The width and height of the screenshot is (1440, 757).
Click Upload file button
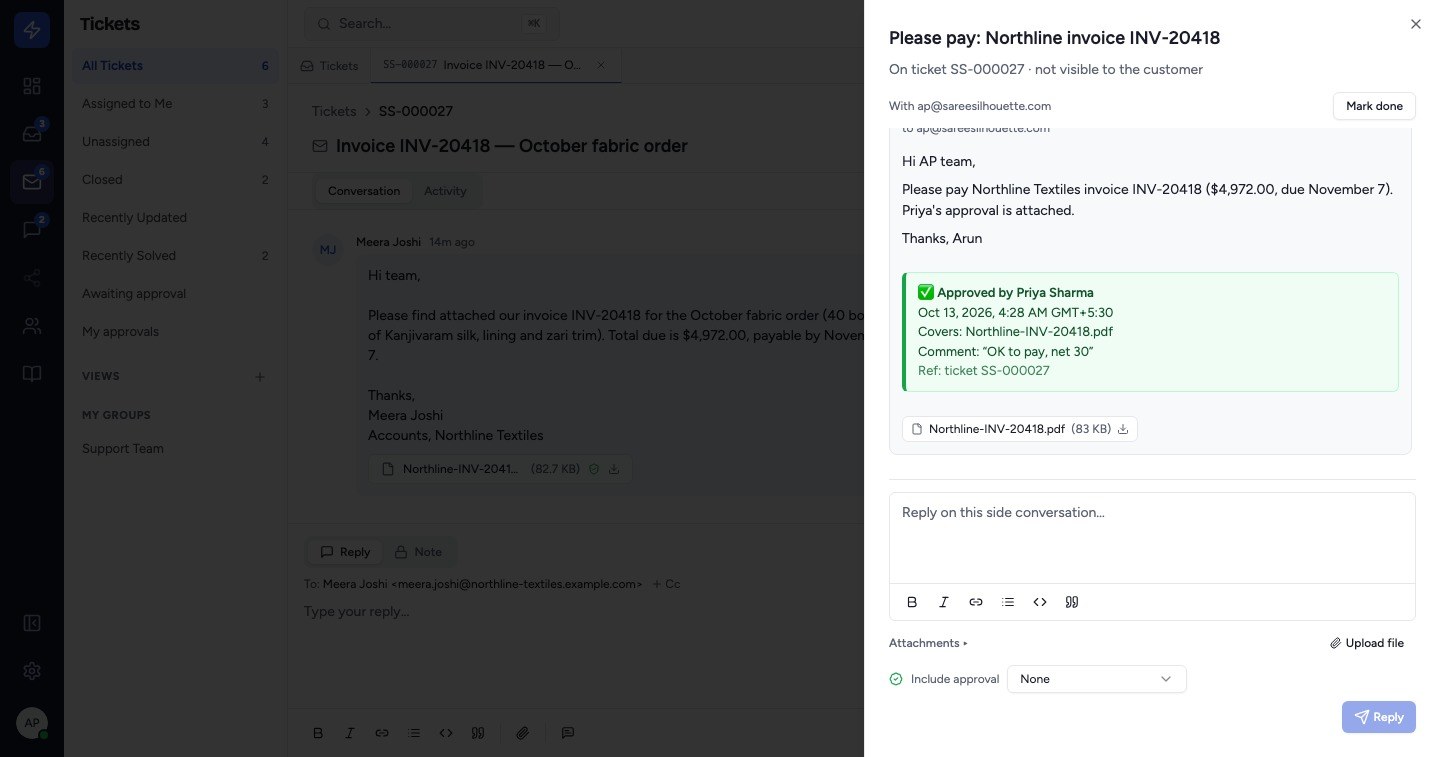pyautogui.click(x=1367, y=643)
